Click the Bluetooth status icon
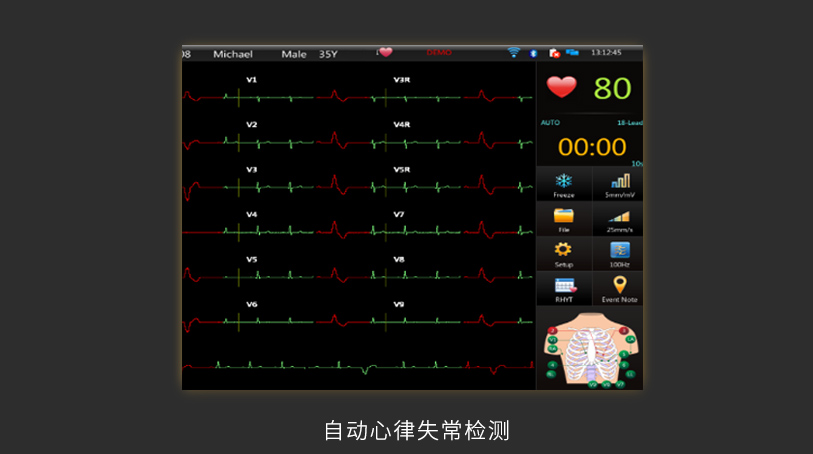 coord(533,53)
